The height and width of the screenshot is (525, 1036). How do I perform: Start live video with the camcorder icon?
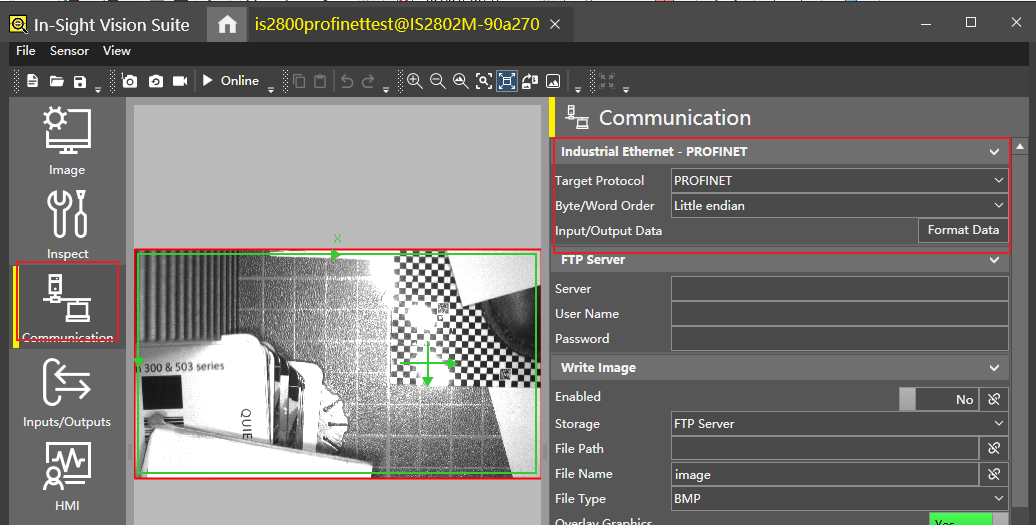pos(180,81)
